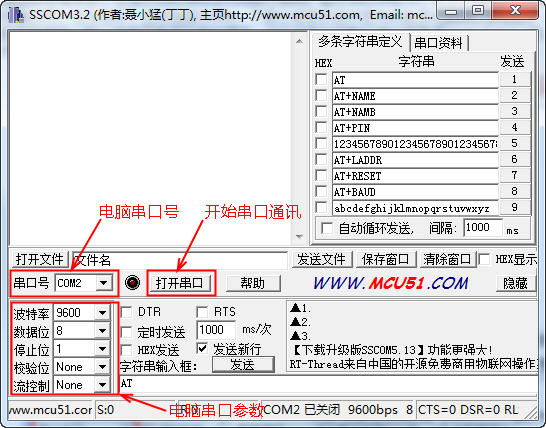This screenshot has height=428, width=546.
Task: Click send button 5 for digits string
Action: (515, 143)
